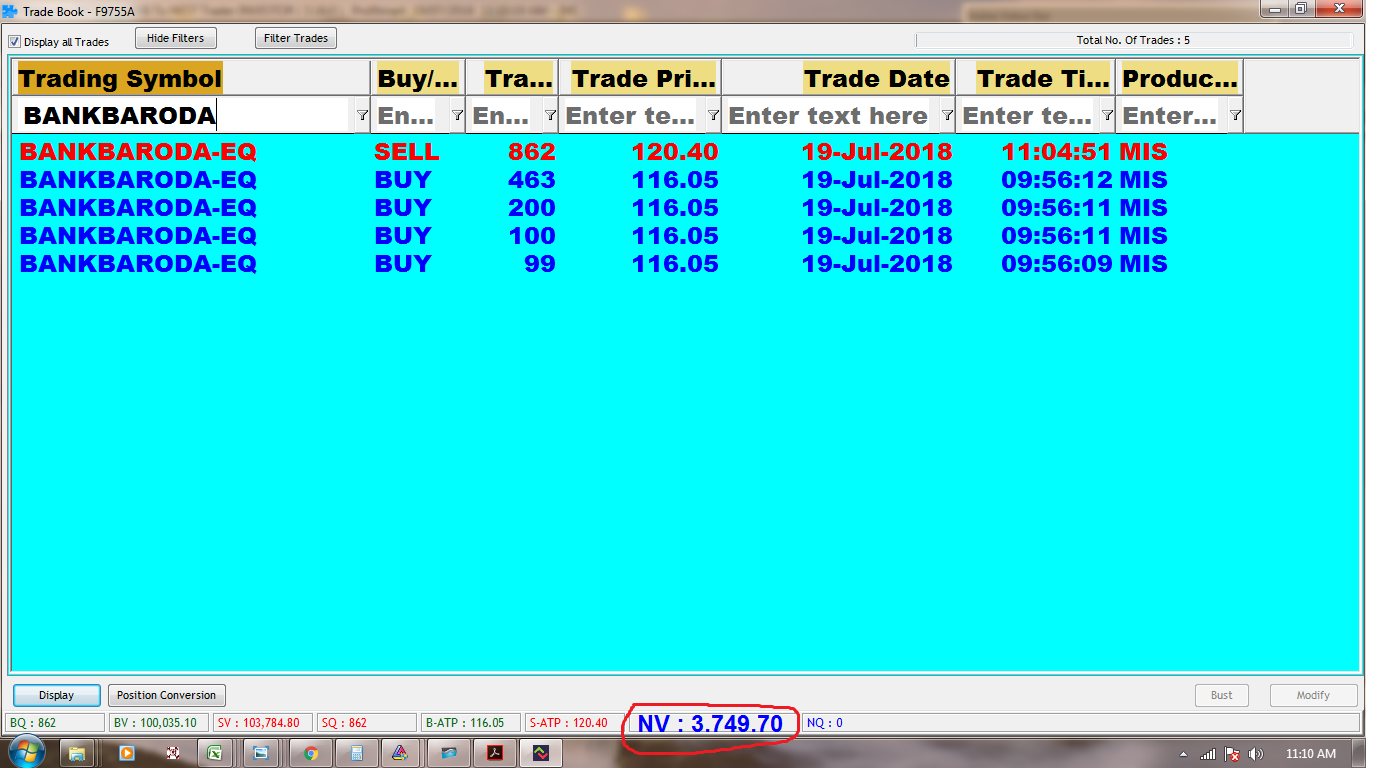Open the Action Center flag icon
The height and width of the screenshot is (768, 1380).
1232,754
